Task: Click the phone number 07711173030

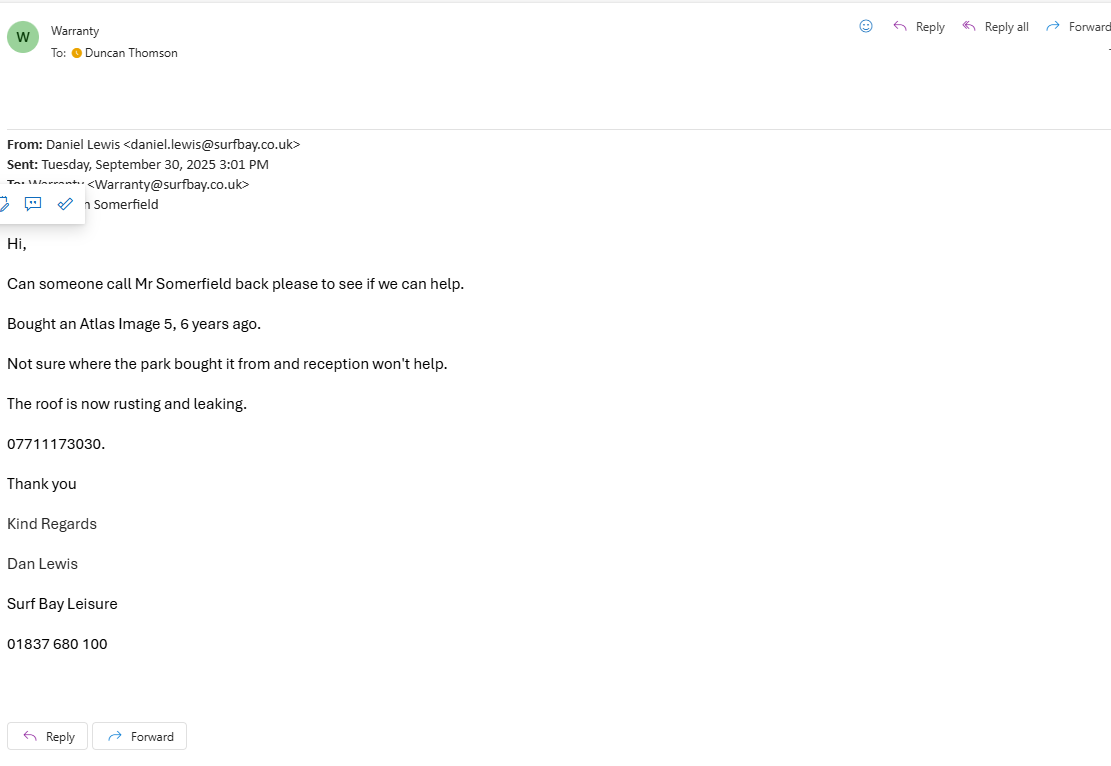Action: pyautogui.click(x=55, y=444)
